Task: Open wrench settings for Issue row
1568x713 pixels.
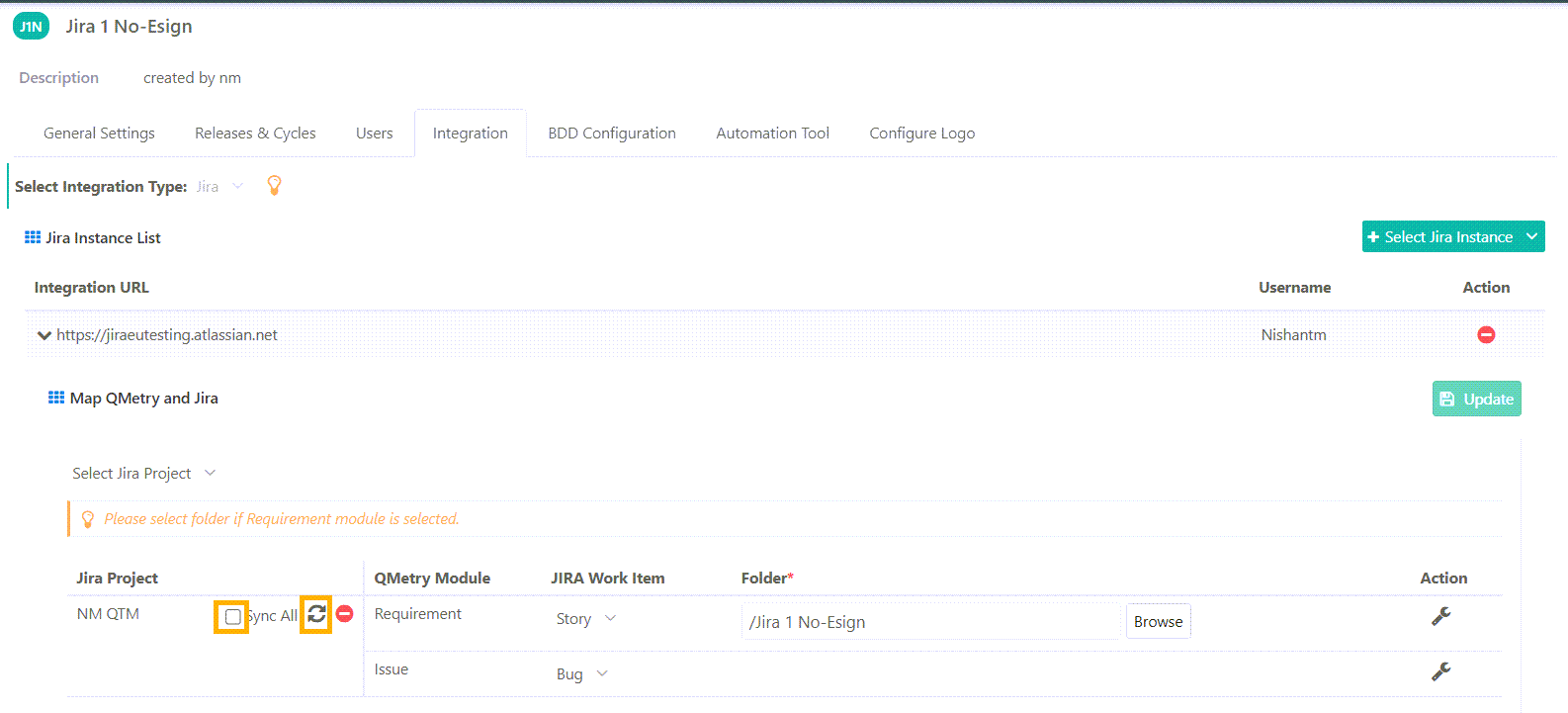Action: click(1440, 671)
